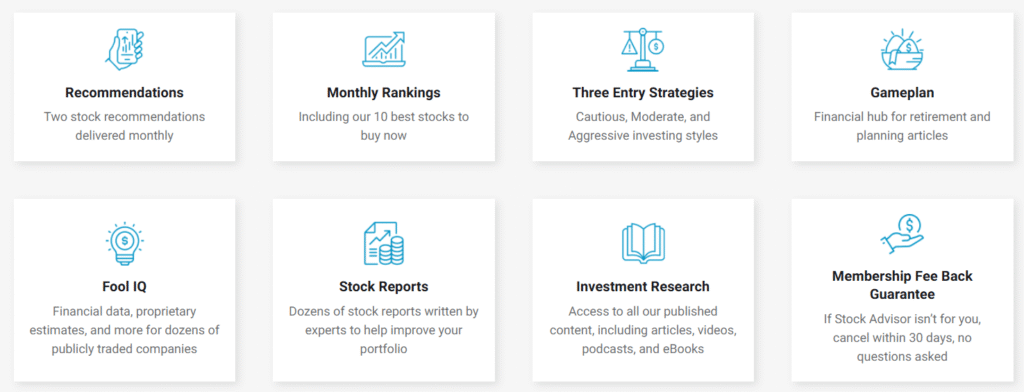Image resolution: width=1024 pixels, height=392 pixels.
Task: Click the coins and document Stock Reports icon
Action: coord(384,244)
